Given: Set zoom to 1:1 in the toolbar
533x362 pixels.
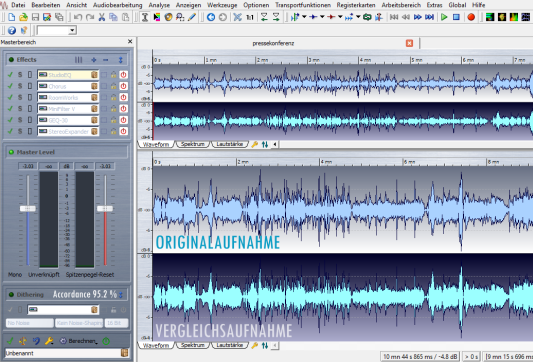Looking at the screenshot, I should (x=250, y=17).
